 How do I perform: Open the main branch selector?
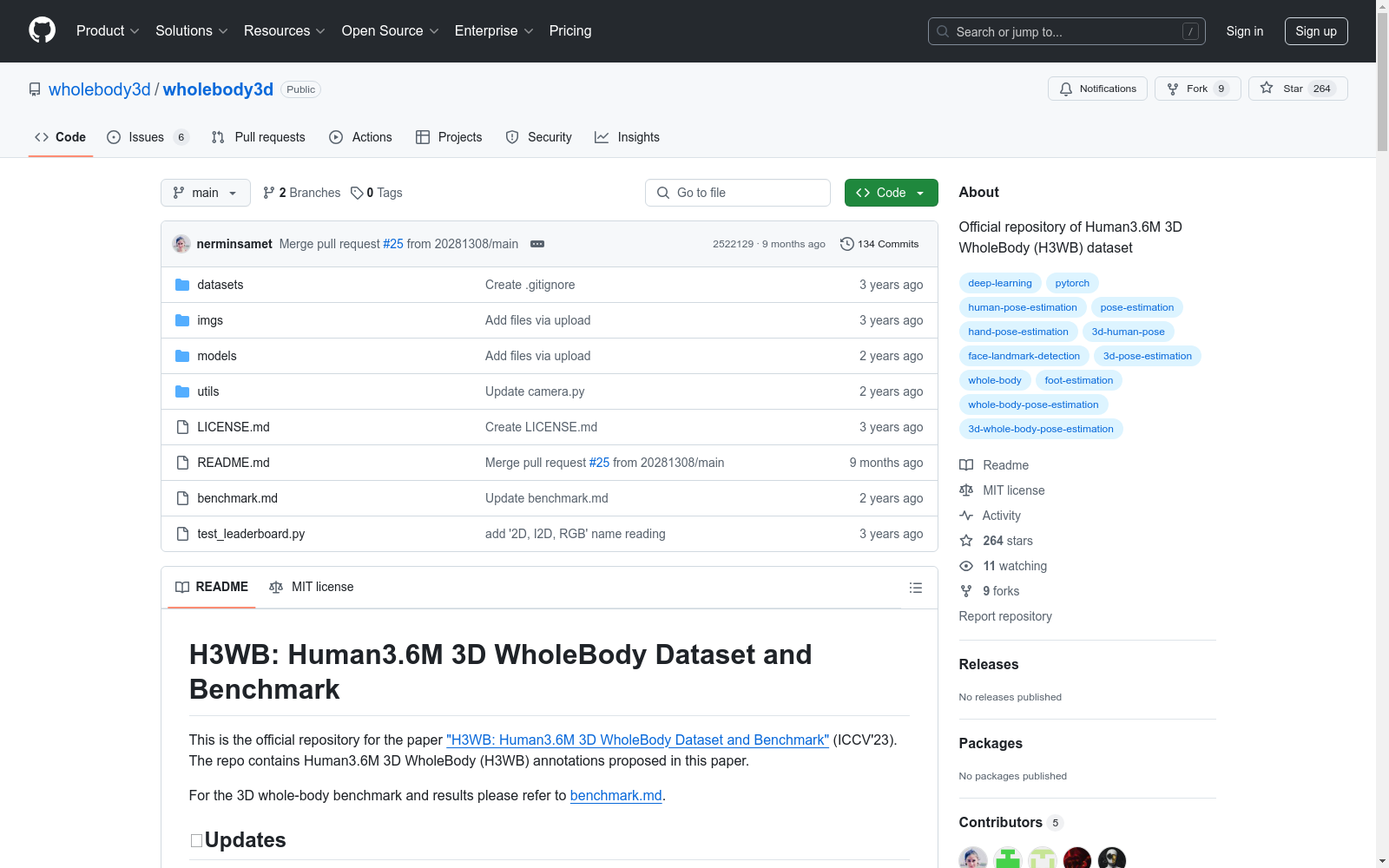[x=206, y=193]
